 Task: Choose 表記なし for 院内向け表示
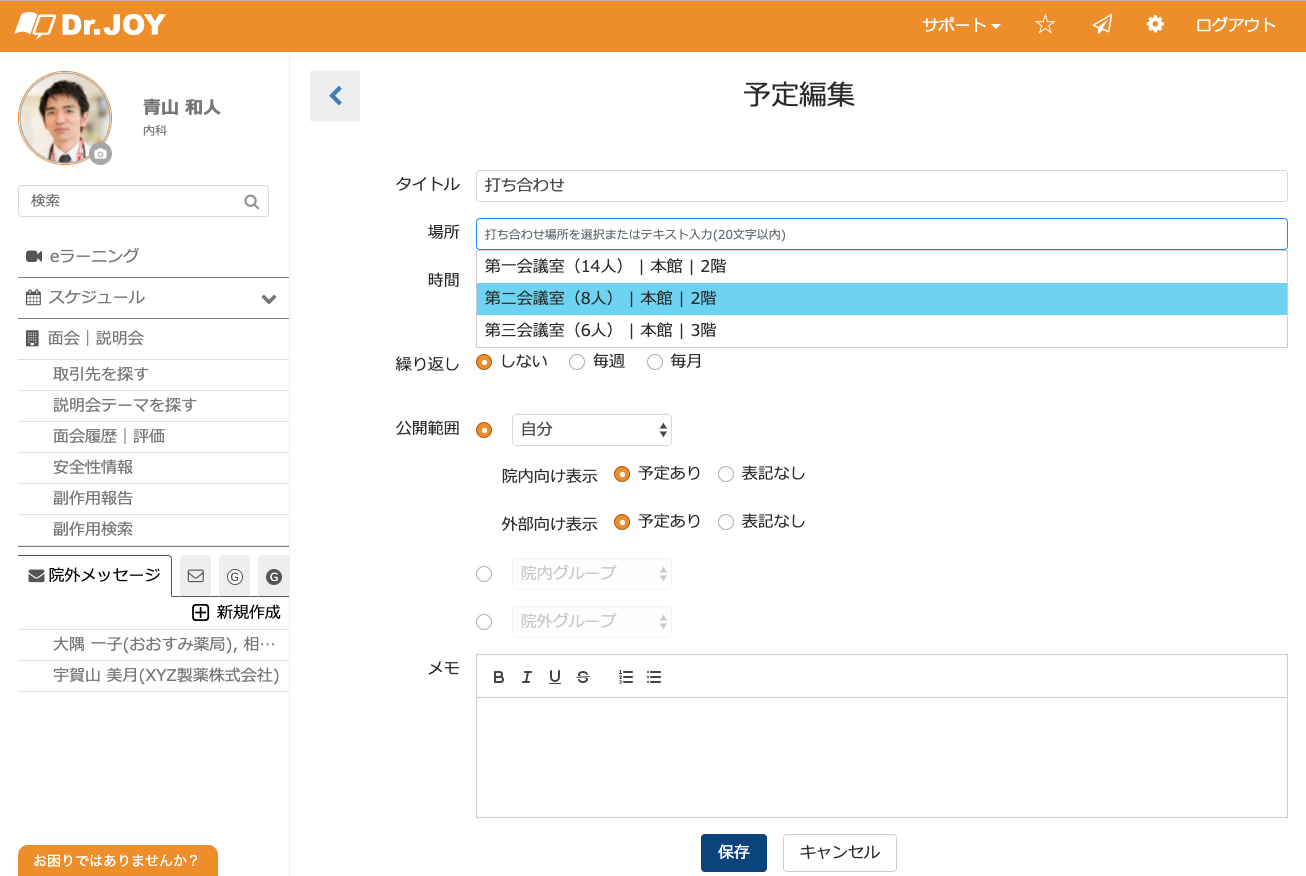(726, 474)
